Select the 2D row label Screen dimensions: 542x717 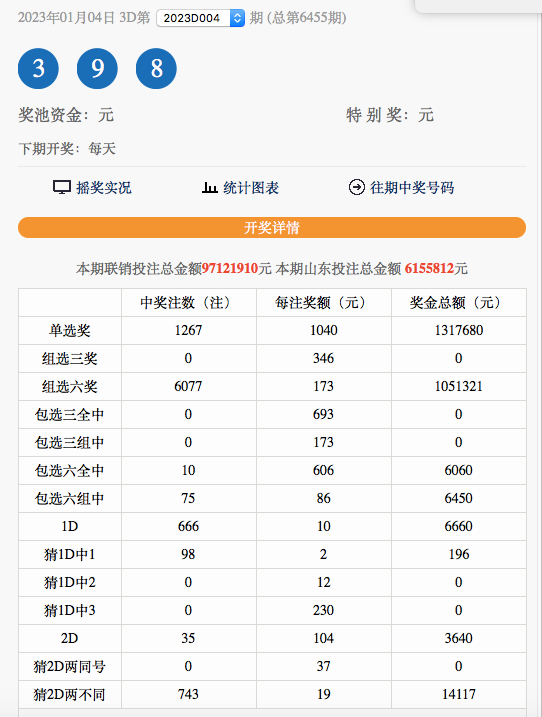70,638
